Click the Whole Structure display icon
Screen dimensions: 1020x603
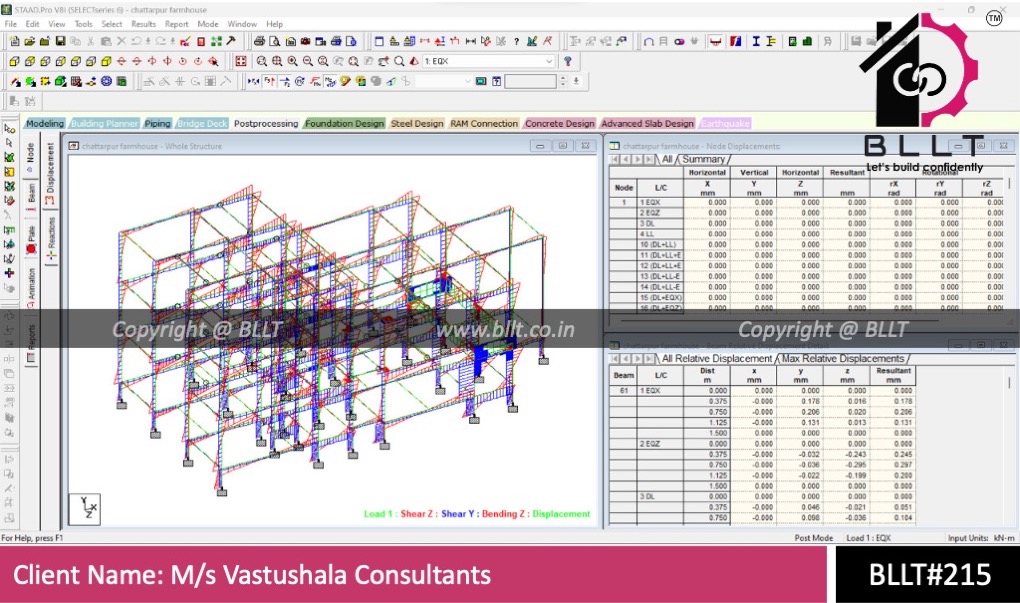tap(241, 61)
